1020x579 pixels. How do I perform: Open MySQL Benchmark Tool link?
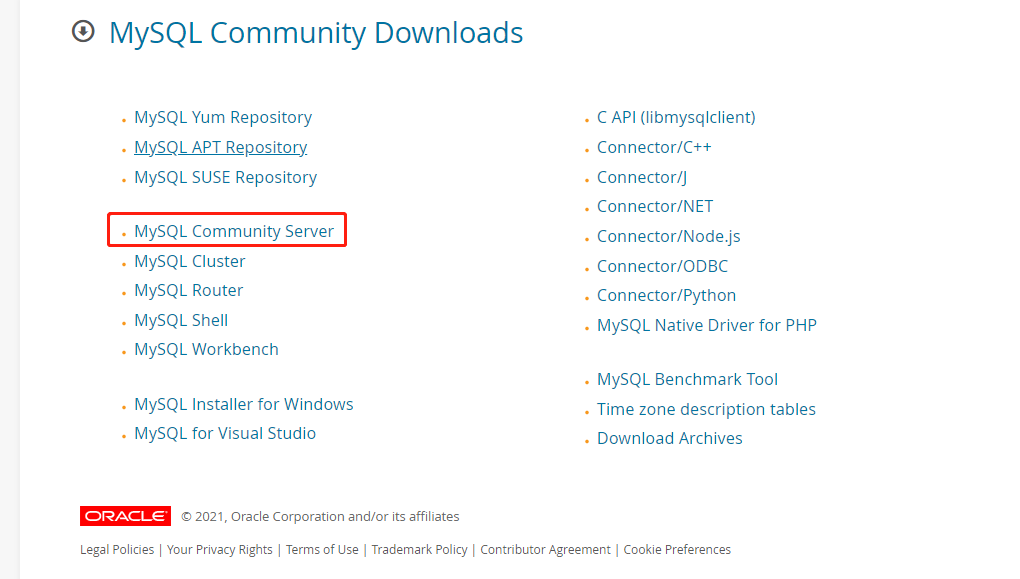pyautogui.click(x=687, y=379)
